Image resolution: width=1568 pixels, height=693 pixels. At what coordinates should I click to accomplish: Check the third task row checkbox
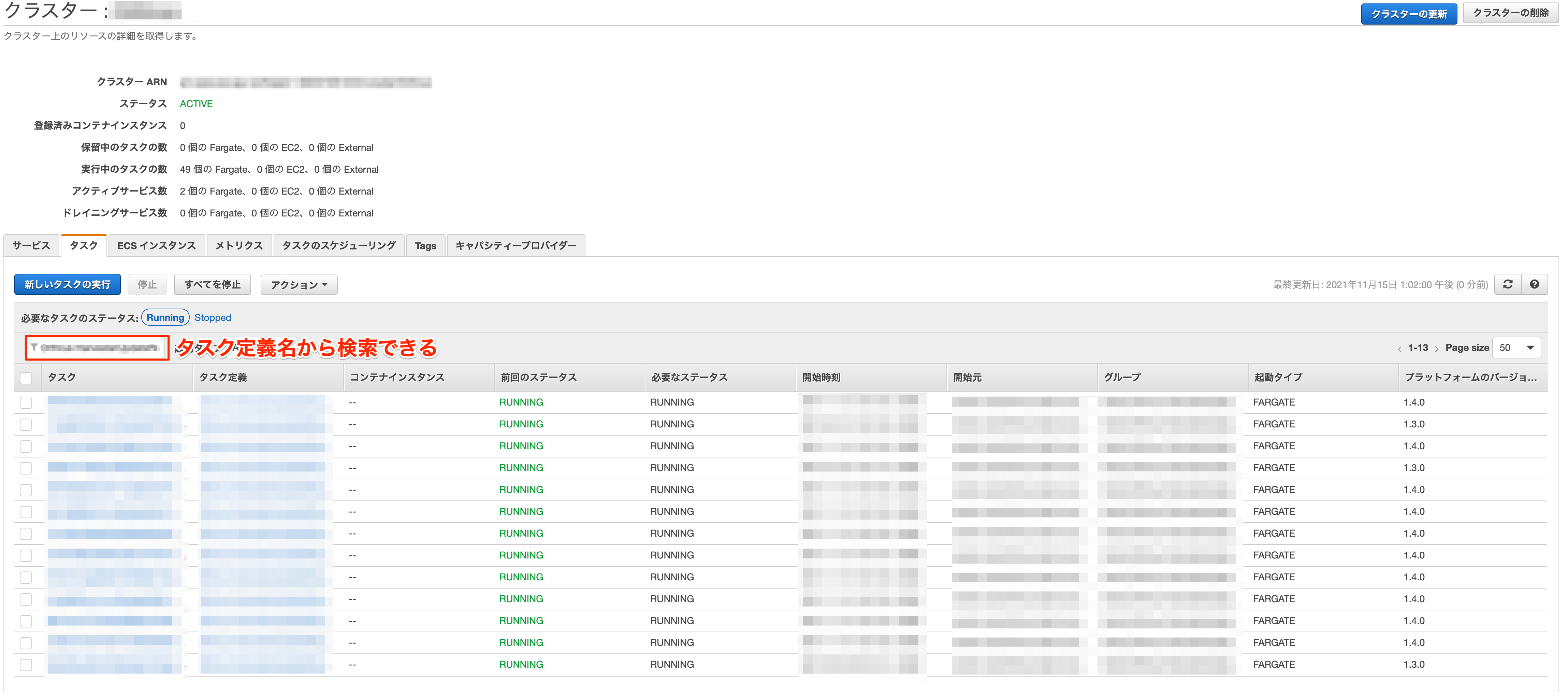[26, 447]
